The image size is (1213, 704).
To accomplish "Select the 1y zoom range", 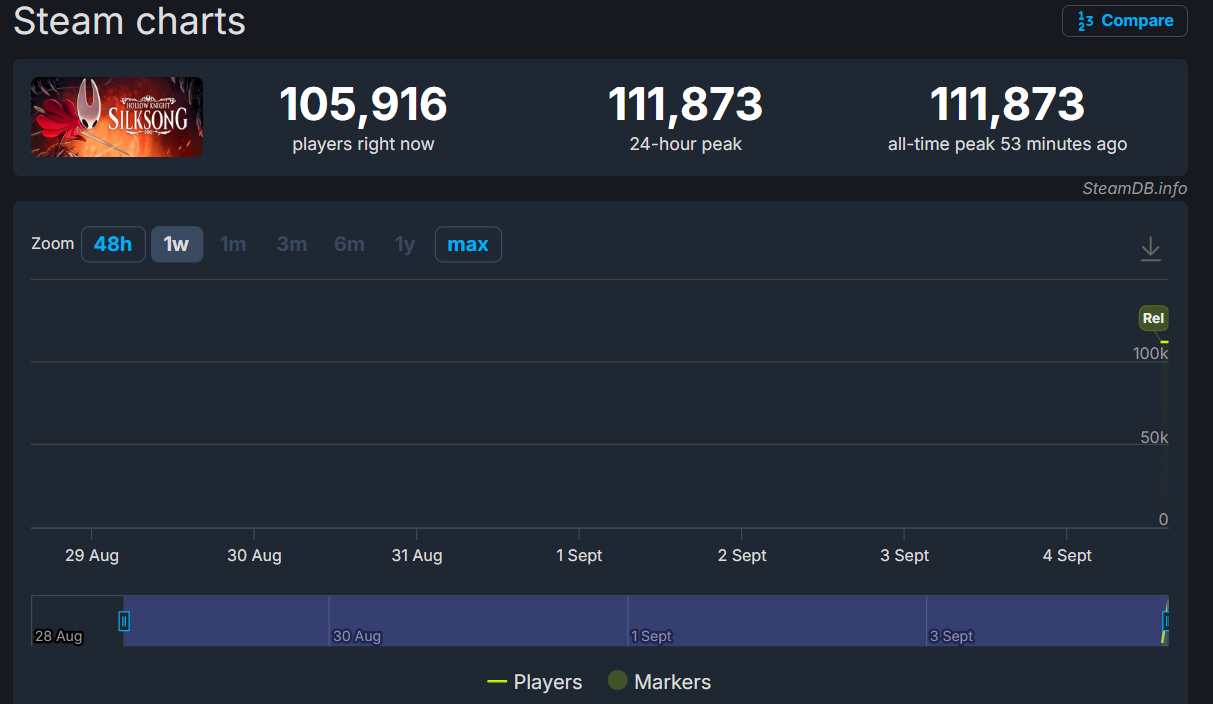I will (405, 244).
